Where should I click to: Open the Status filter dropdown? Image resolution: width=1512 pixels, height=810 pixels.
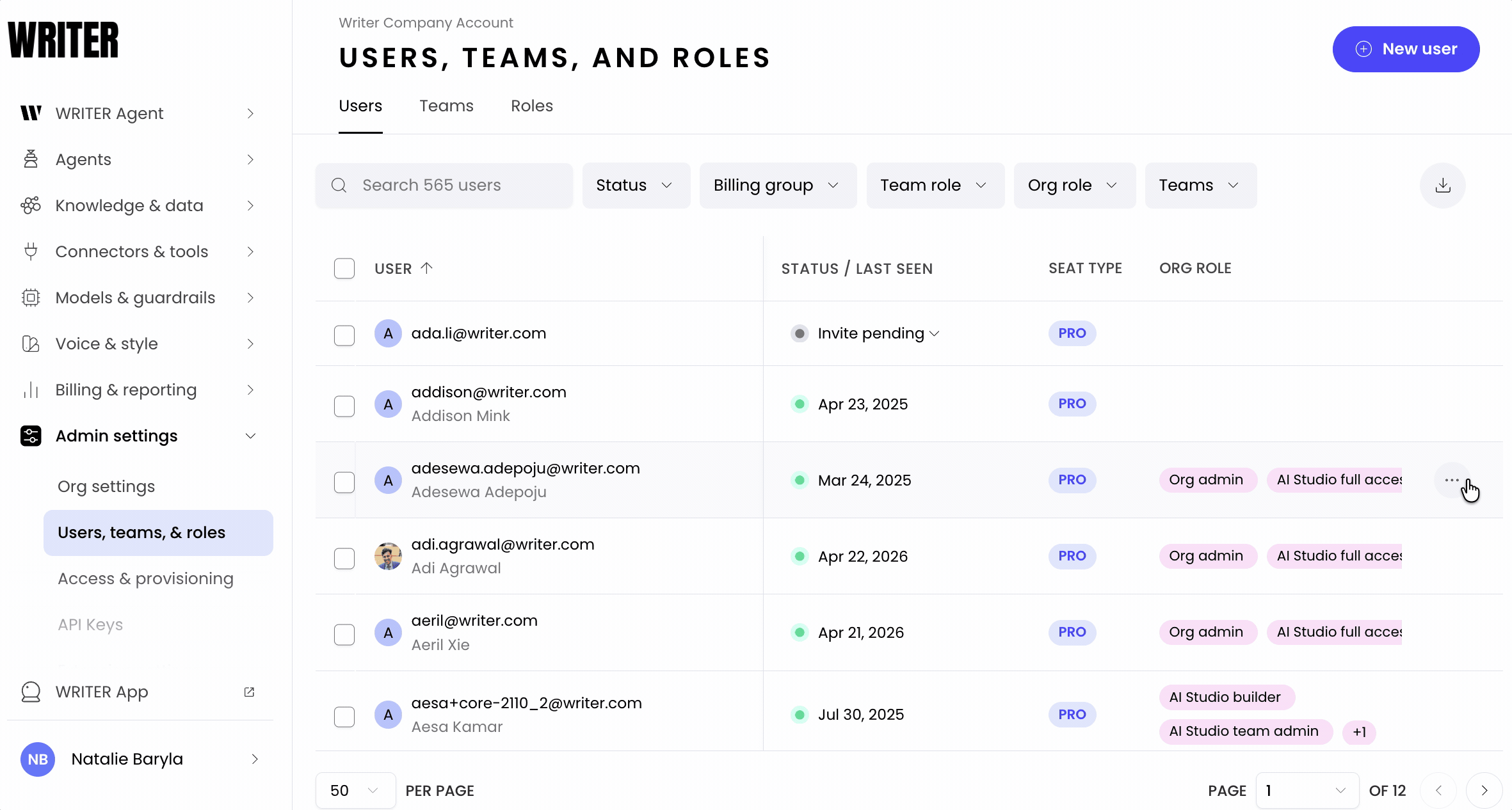click(636, 186)
